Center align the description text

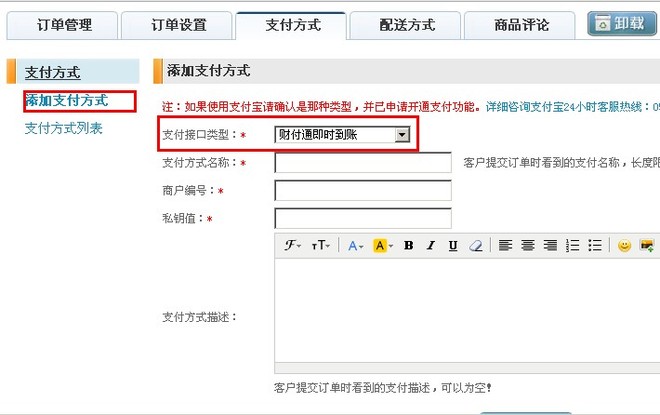(527, 245)
